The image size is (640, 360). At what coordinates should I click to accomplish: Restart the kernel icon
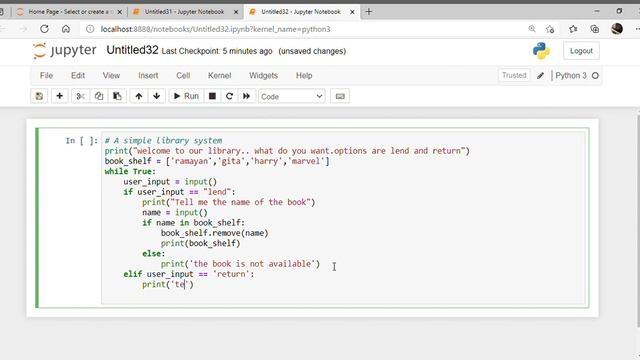point(229,96)
